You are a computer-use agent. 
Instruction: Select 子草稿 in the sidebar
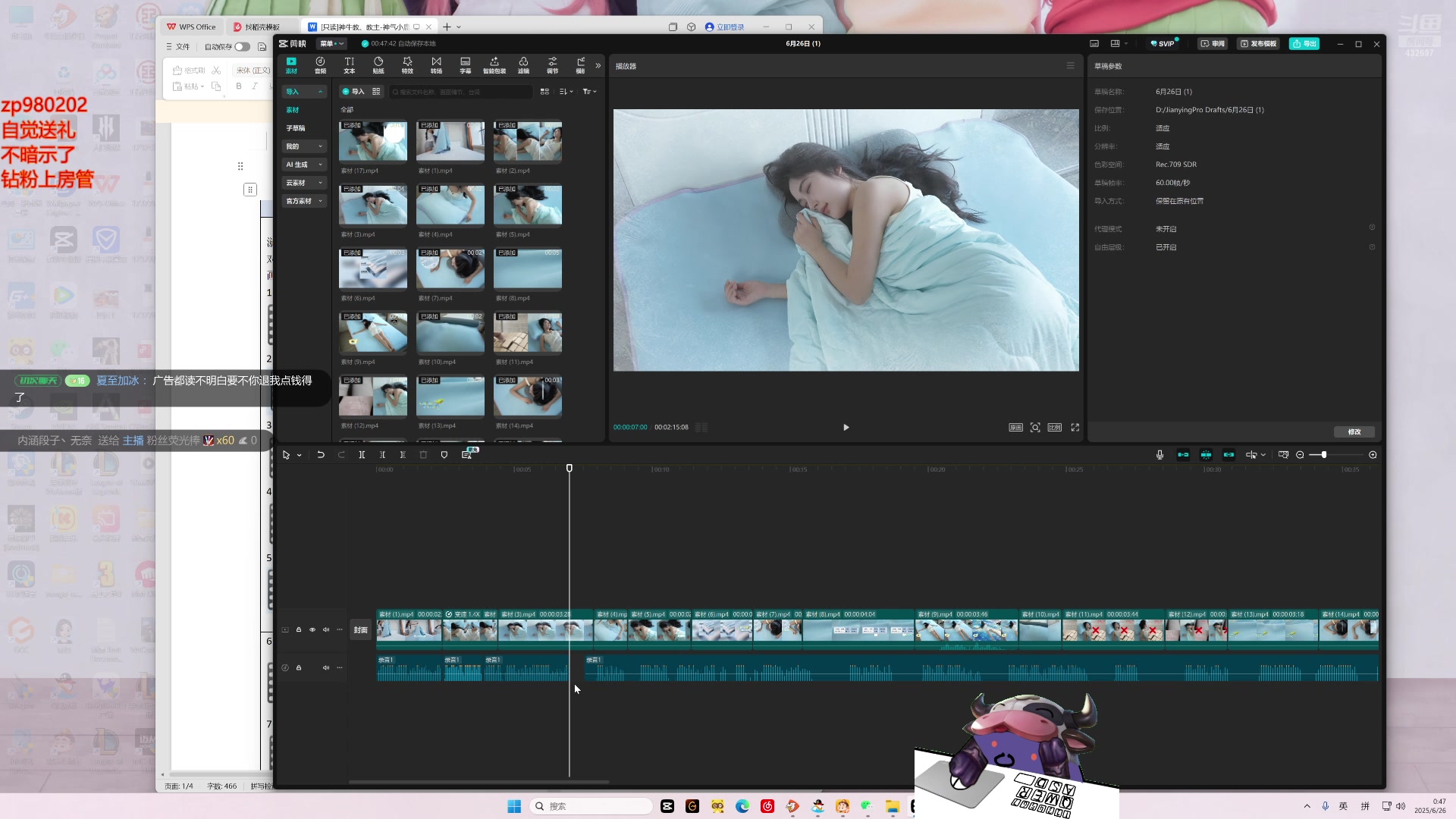[x=296, y=128]
